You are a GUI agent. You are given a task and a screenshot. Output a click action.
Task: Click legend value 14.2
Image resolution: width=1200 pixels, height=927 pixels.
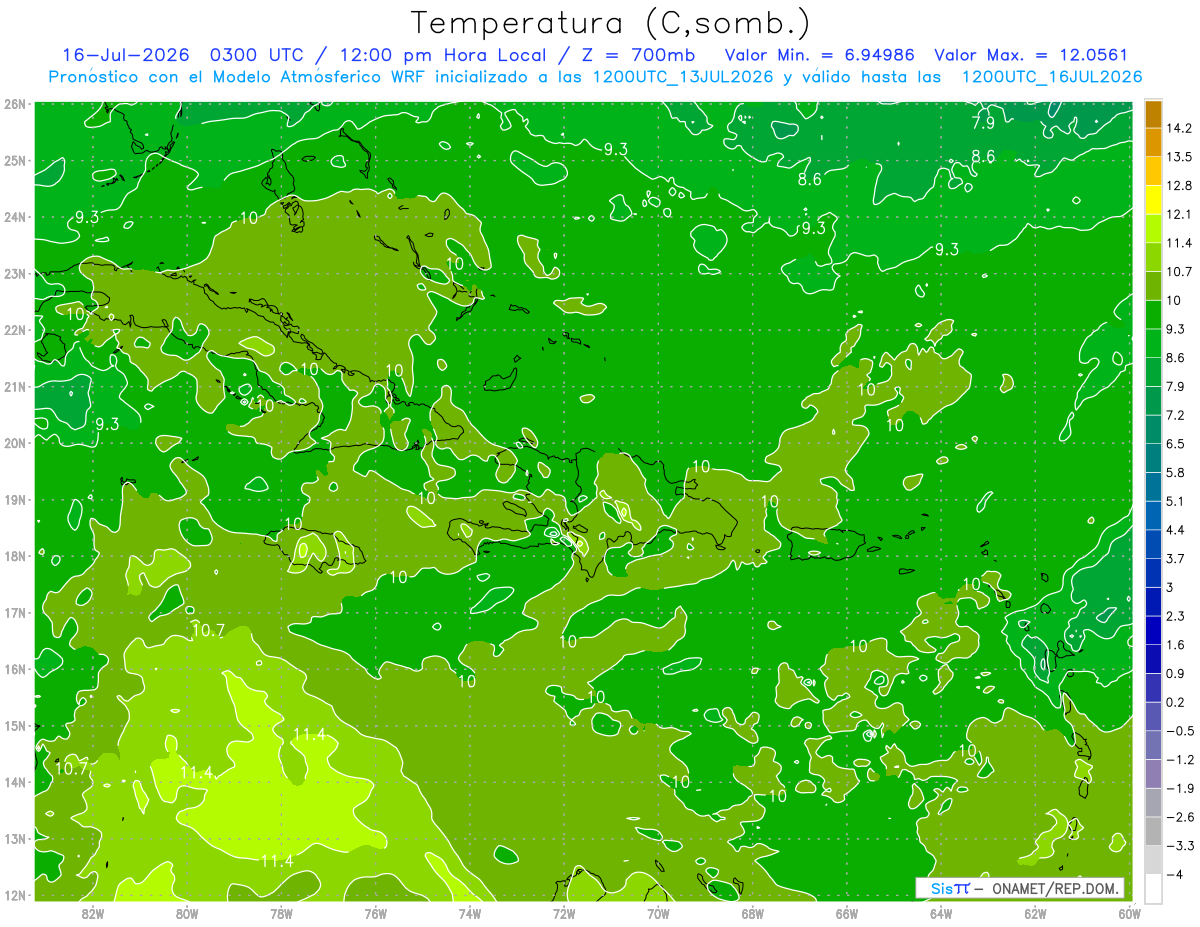coord(1180,128)
